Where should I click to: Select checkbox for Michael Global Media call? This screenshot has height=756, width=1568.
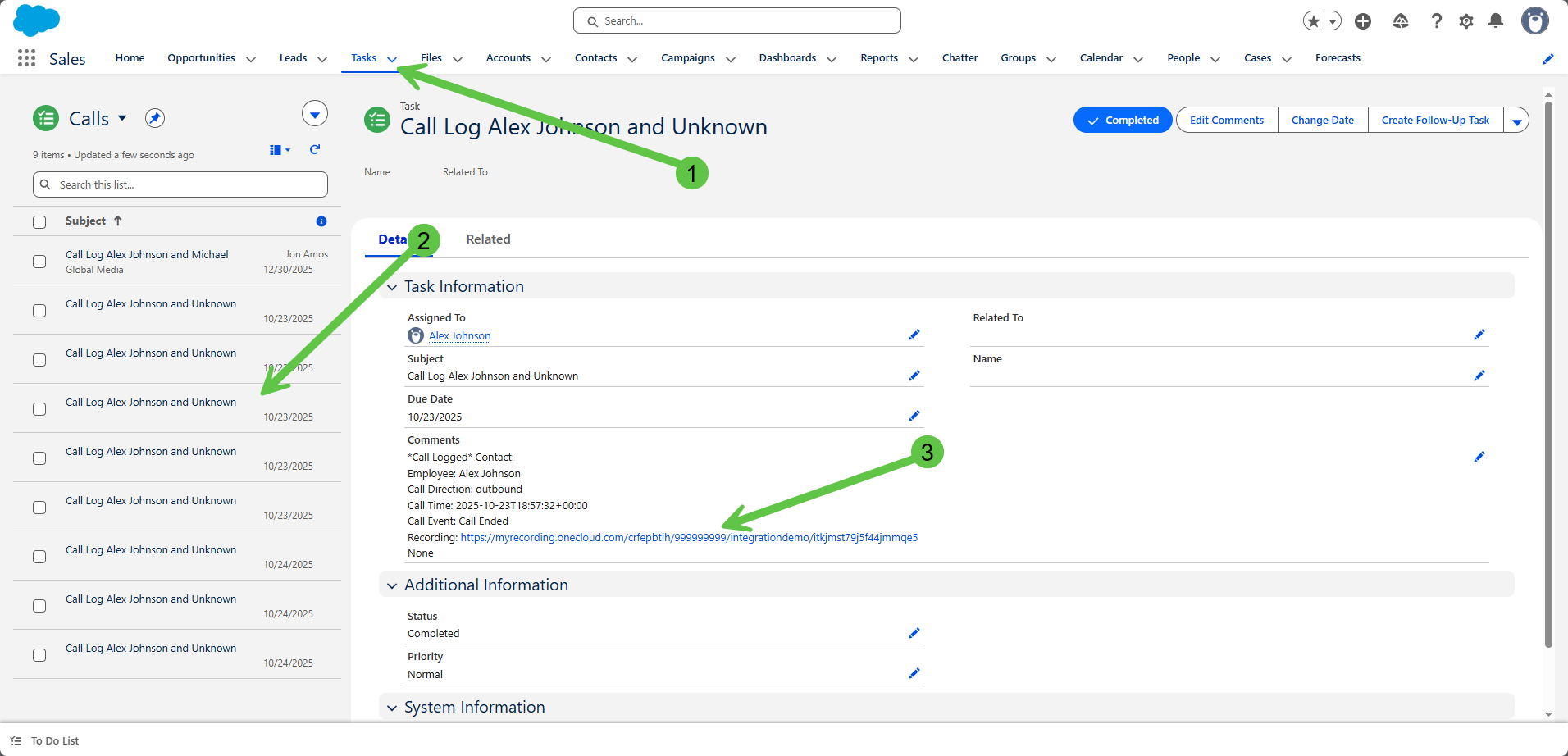[x=39, y=262]
